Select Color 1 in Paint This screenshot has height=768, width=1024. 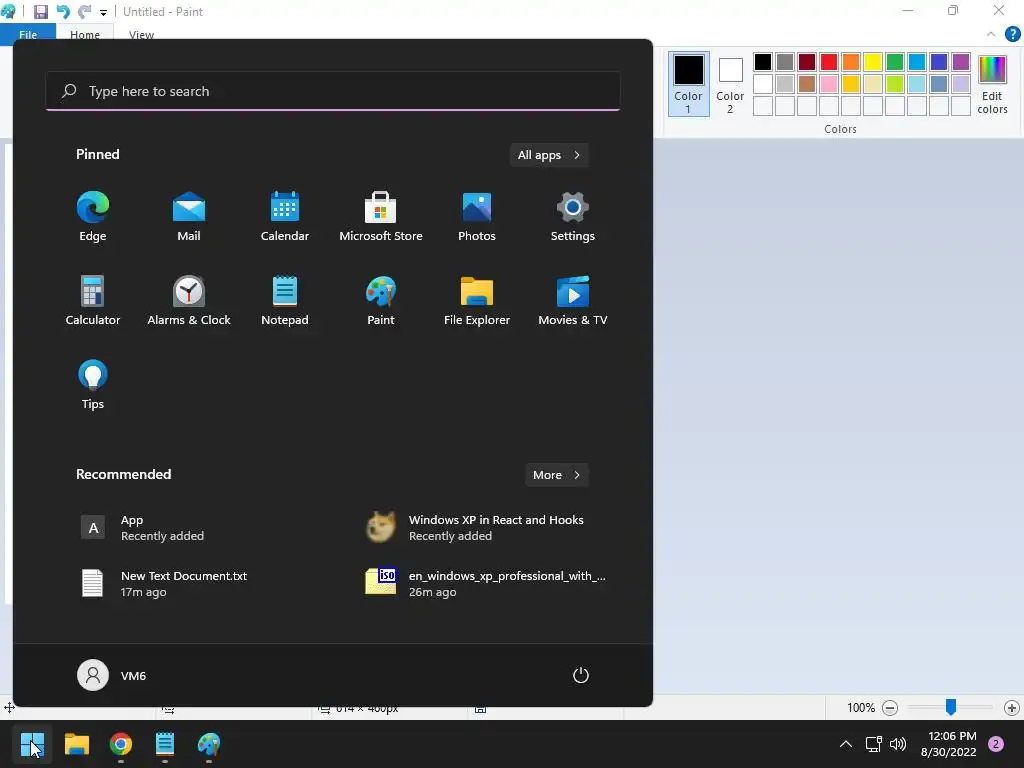(x=688, y=84)
